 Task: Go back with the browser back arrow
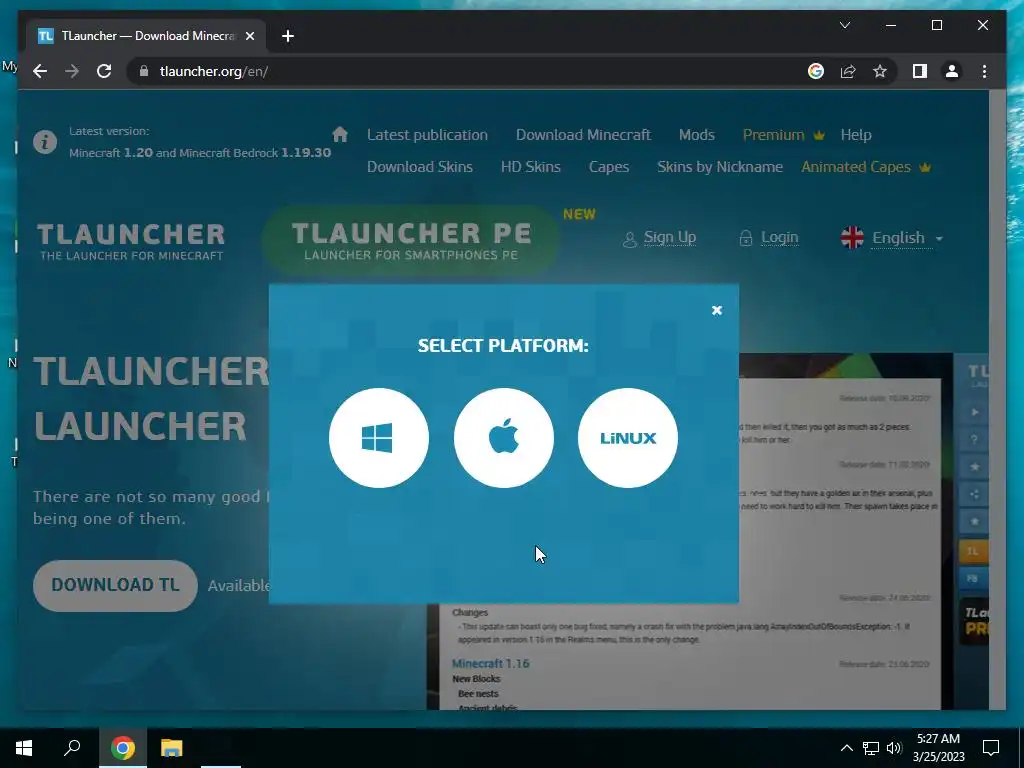coord(40,71)
